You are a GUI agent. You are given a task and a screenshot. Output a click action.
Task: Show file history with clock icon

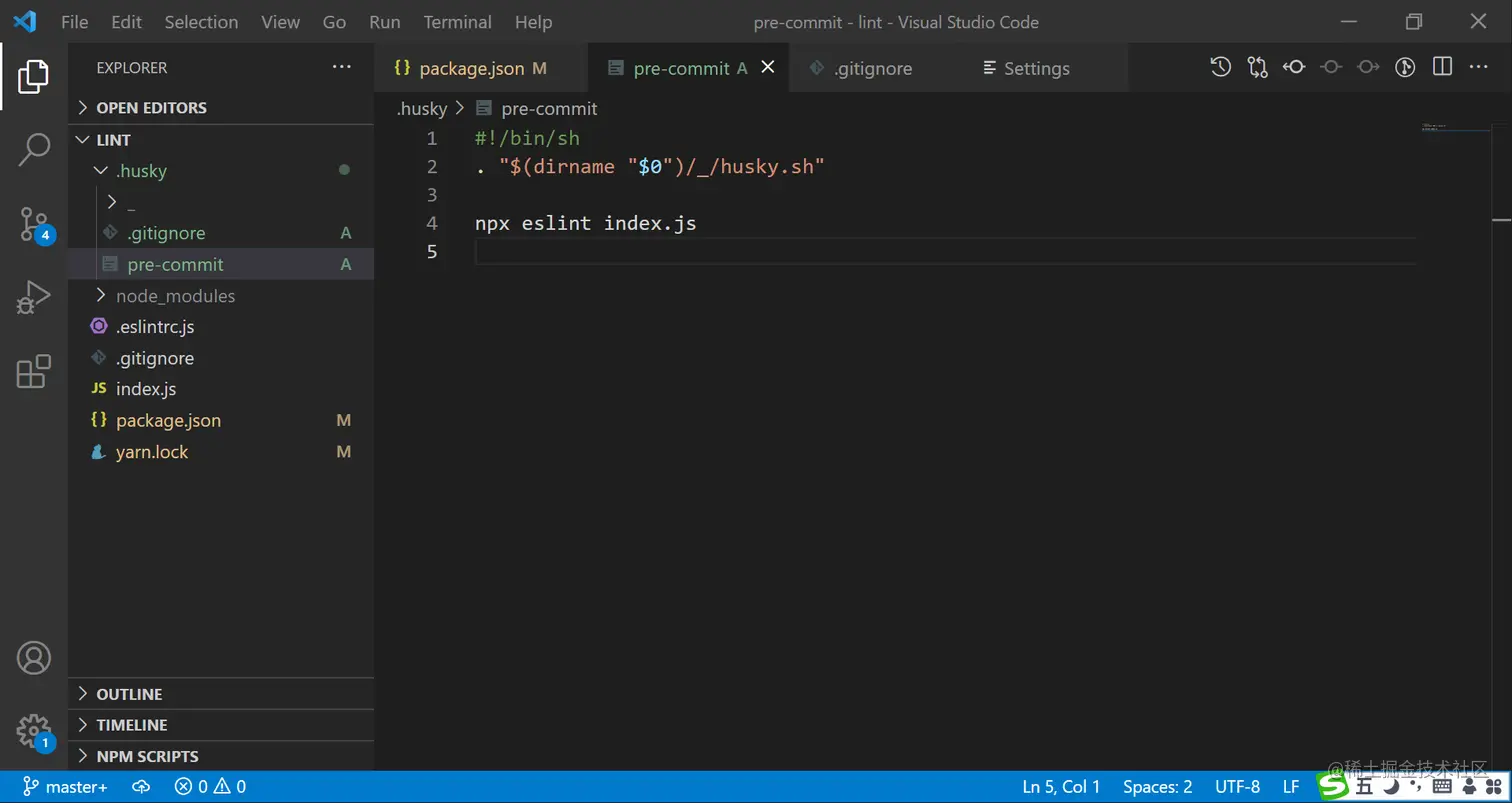tap(1220, 67)
